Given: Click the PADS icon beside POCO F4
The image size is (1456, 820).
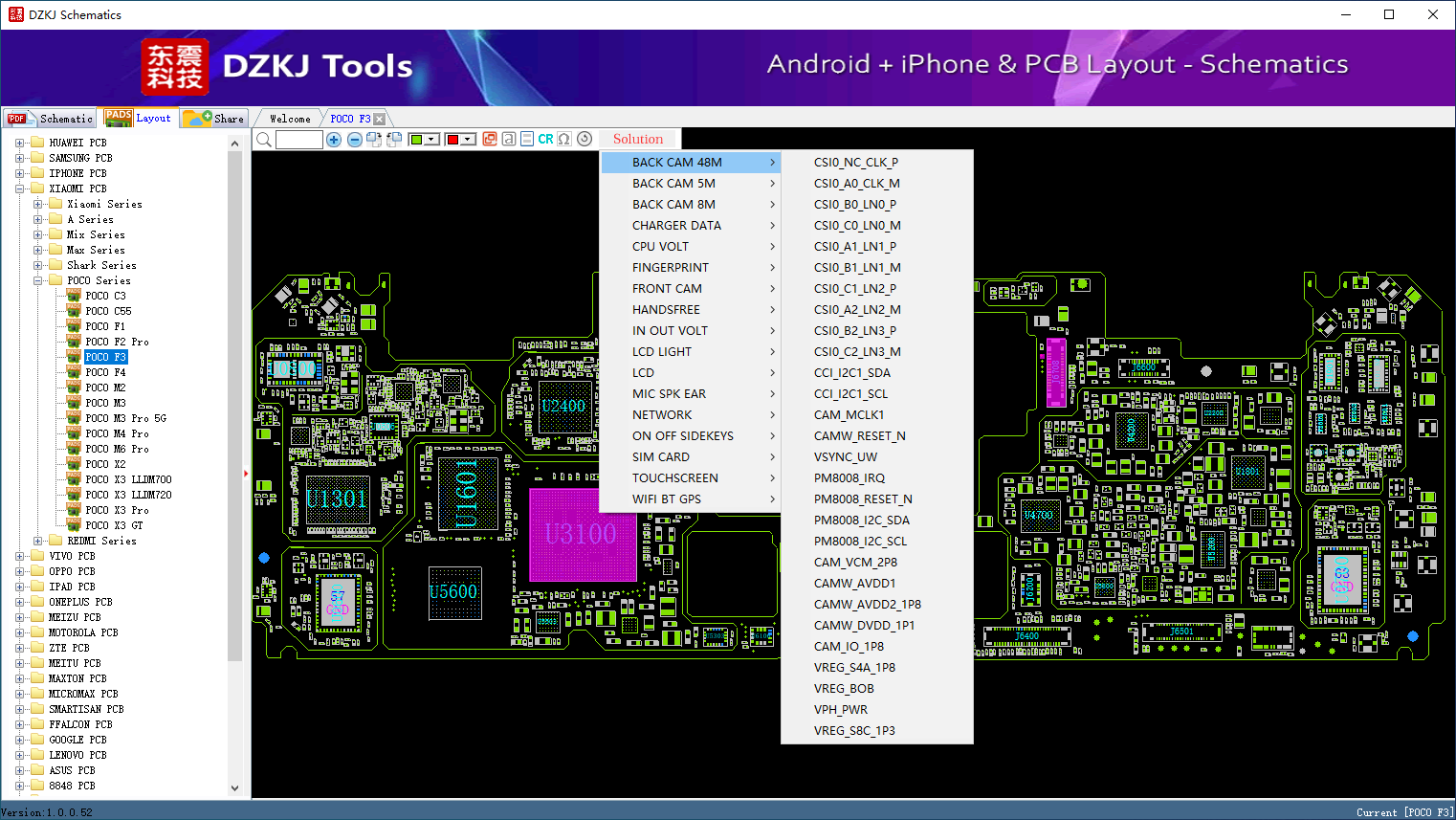Looking at the screenshot, I should pyautogui.click(x=74, y=372).
